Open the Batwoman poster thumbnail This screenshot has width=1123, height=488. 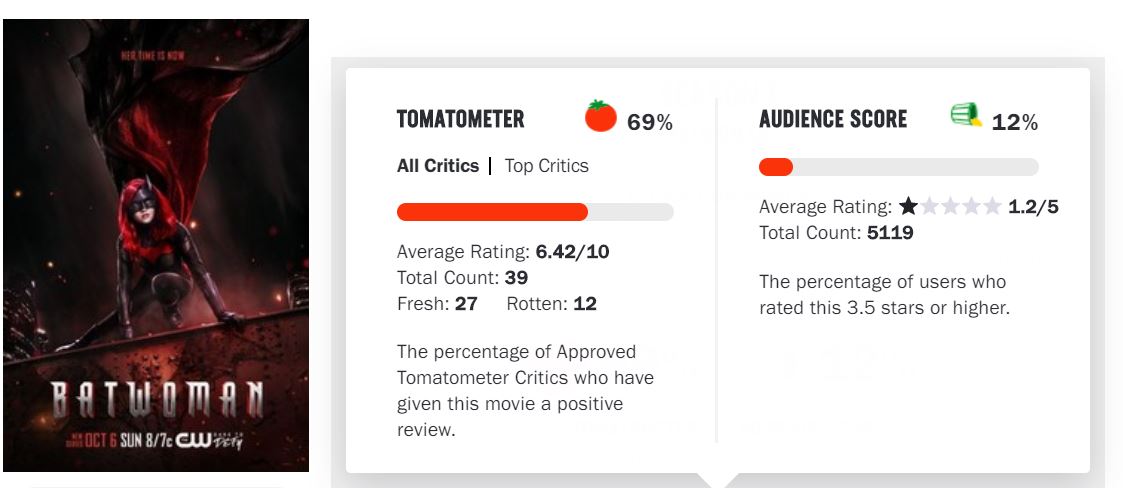[x=156, y=245]
